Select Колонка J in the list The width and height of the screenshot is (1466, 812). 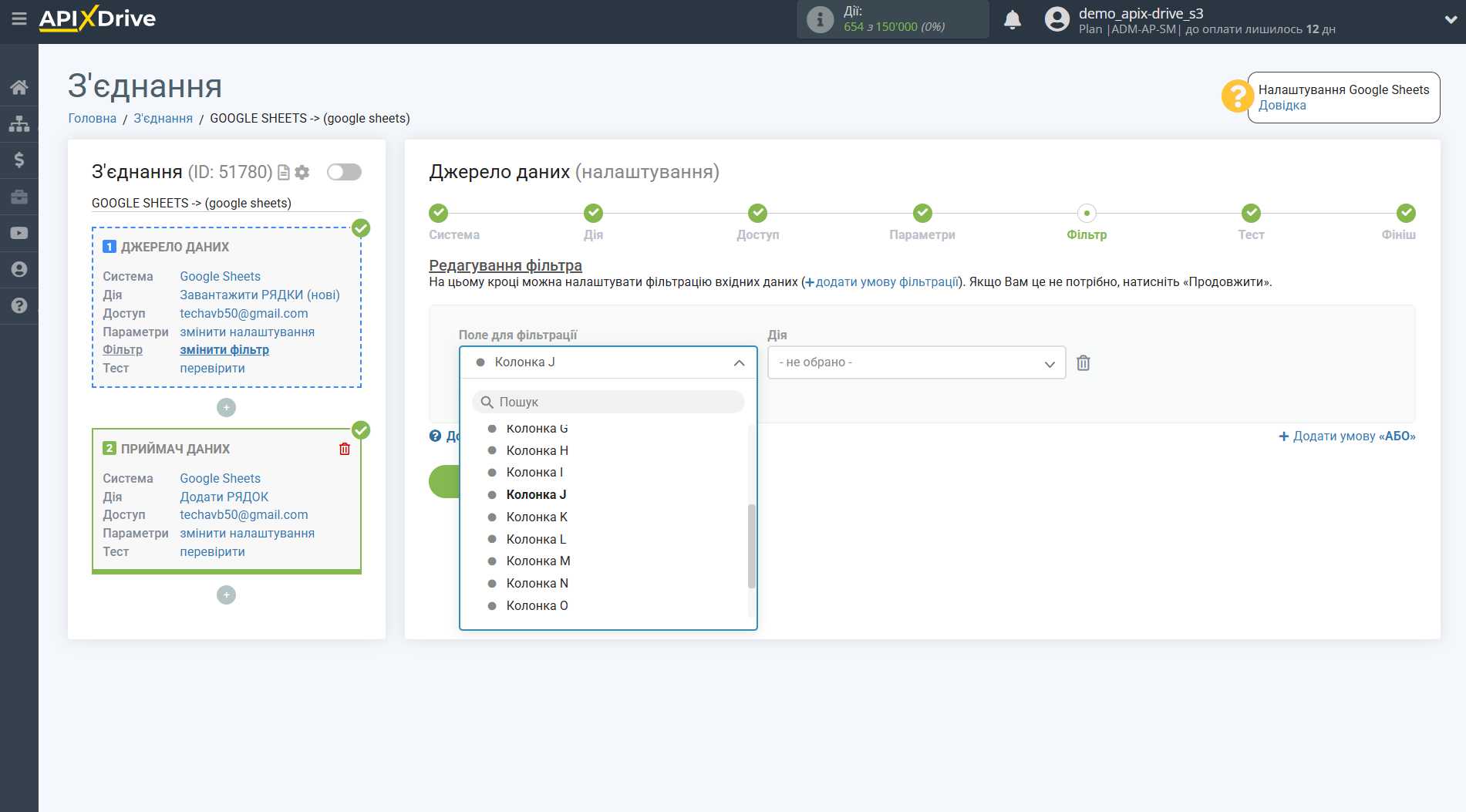click(536, 495)
